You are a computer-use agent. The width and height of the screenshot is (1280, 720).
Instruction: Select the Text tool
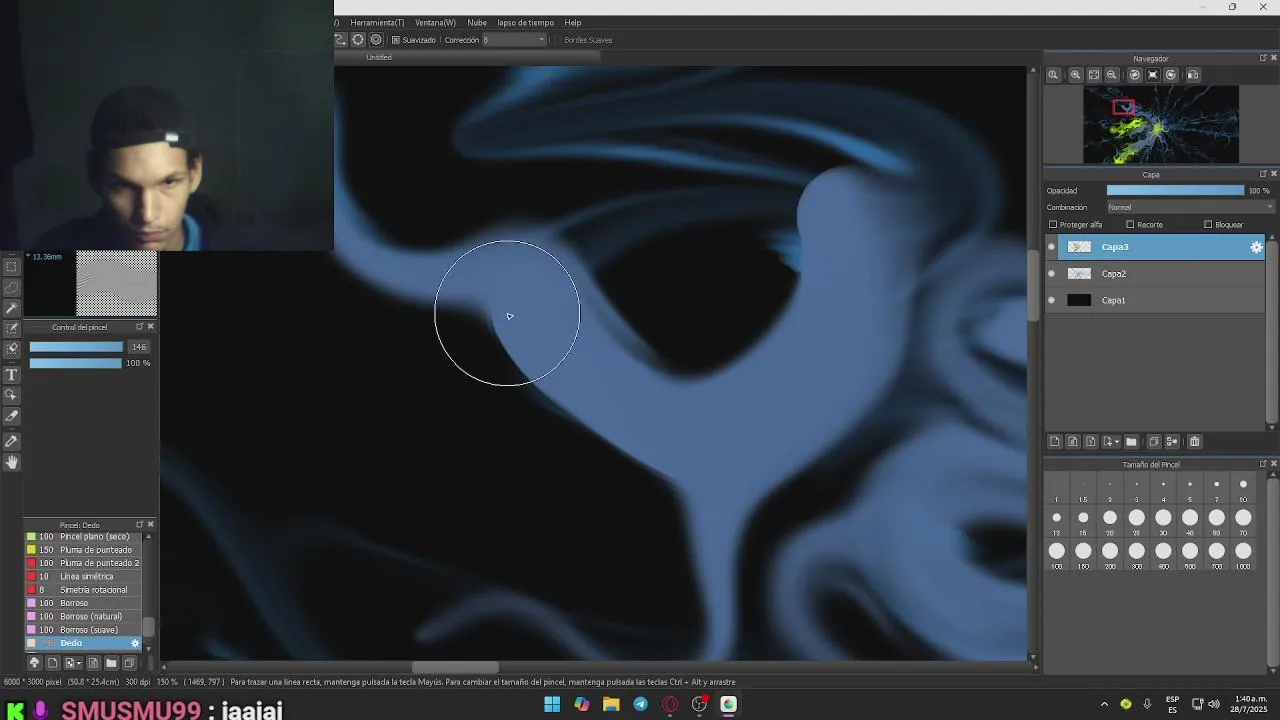pos(12,375)
